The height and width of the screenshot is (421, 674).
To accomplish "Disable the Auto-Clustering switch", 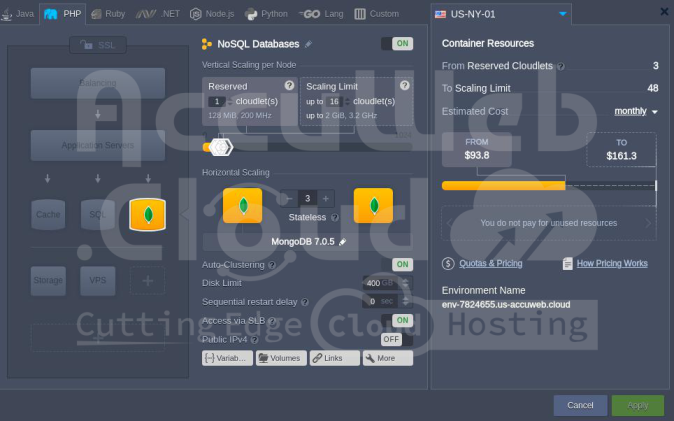I will pyautogui.click(x=401, y=264).
